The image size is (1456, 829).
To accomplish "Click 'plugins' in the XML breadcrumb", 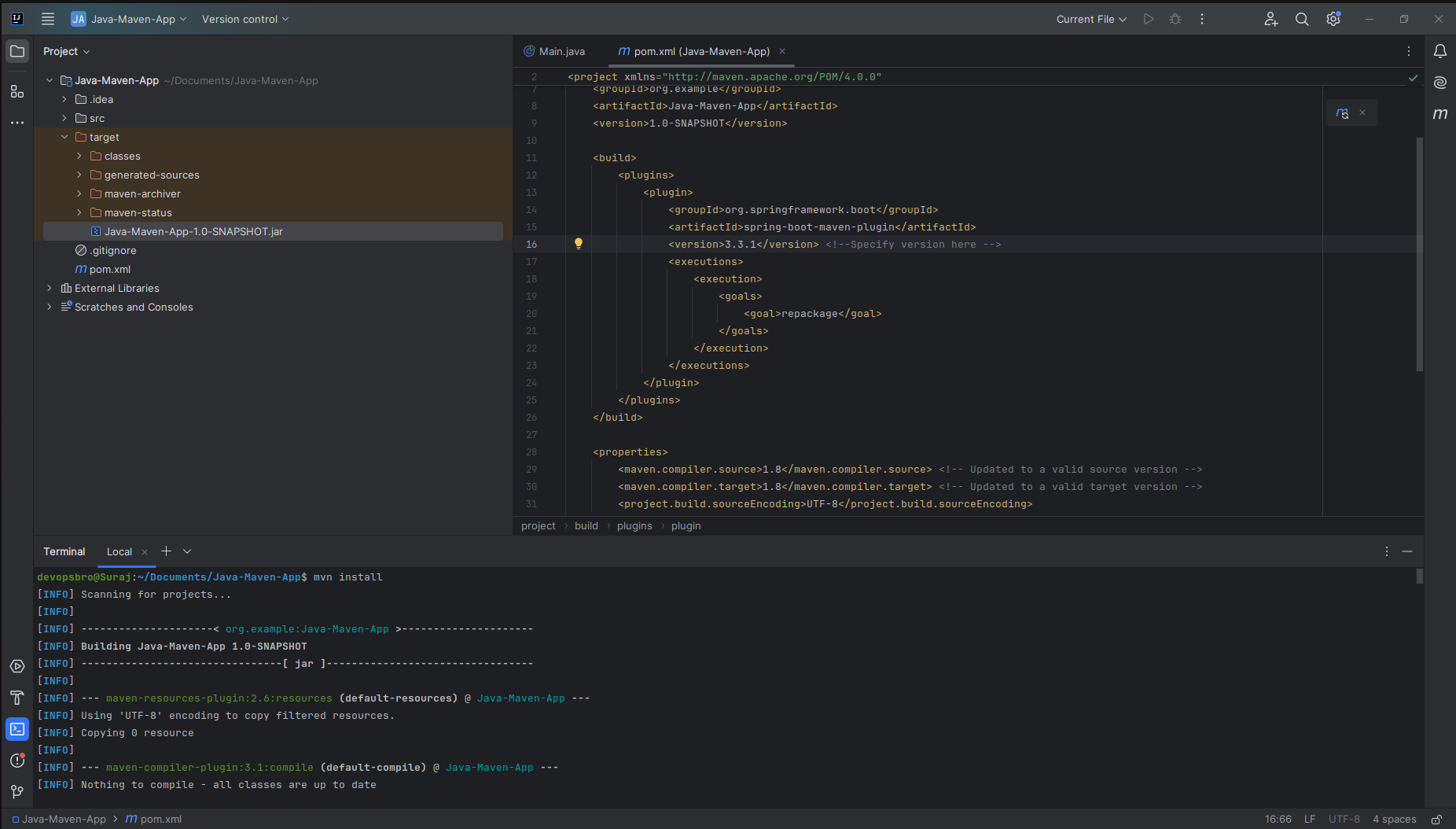I will 634,525.
